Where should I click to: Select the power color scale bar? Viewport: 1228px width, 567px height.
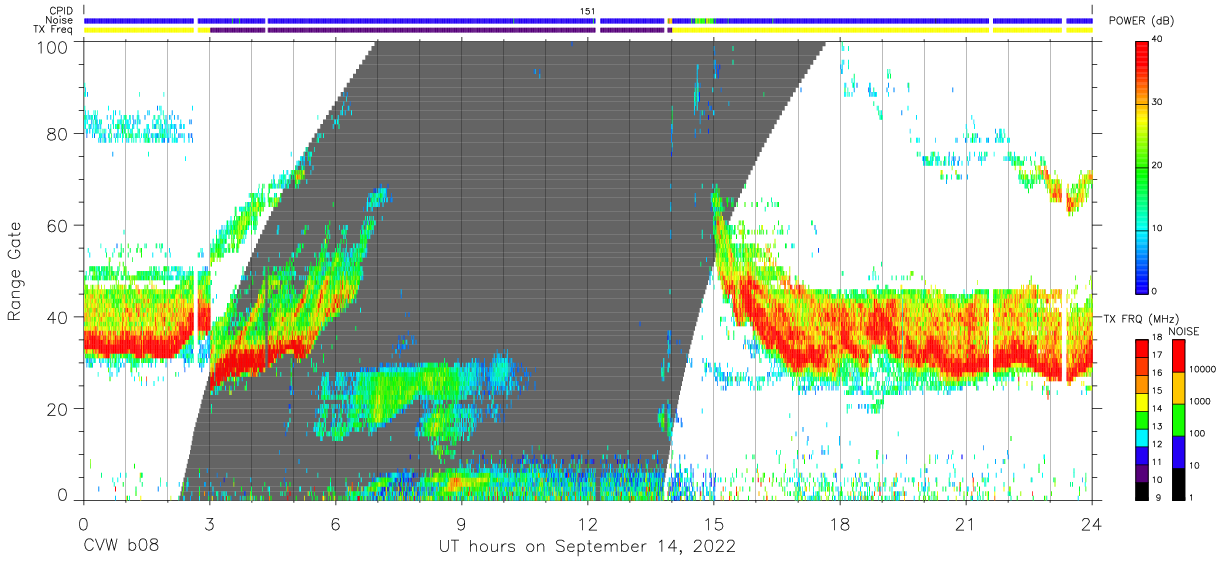[x=1144, y=166]
